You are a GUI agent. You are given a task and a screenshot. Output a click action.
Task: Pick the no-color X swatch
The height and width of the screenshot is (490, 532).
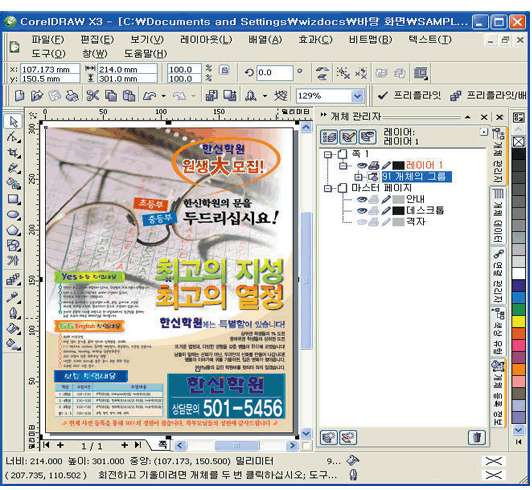[518, 142]
